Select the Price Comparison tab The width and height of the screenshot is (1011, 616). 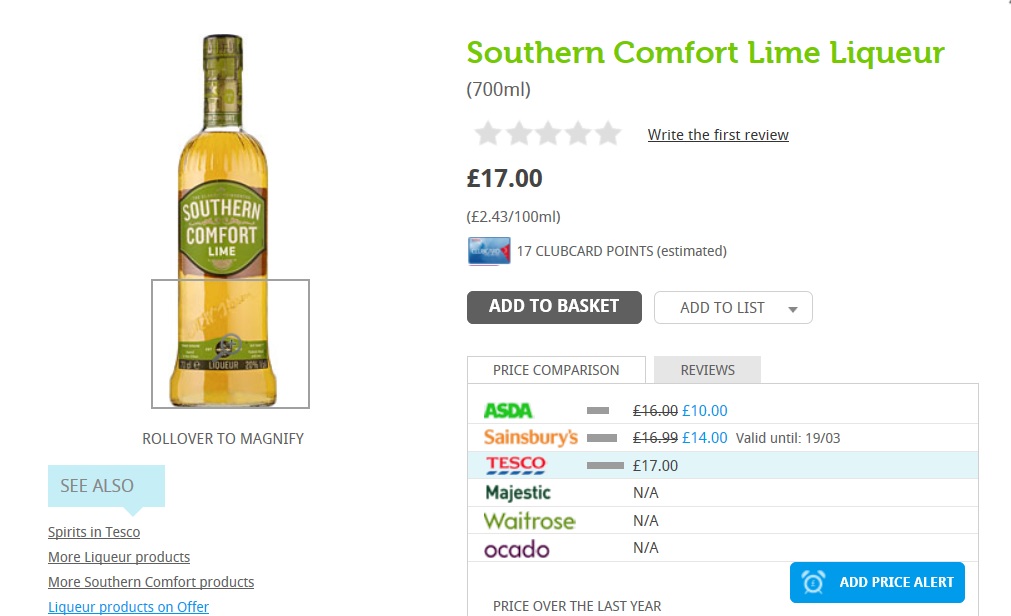[x=556, y=369]
